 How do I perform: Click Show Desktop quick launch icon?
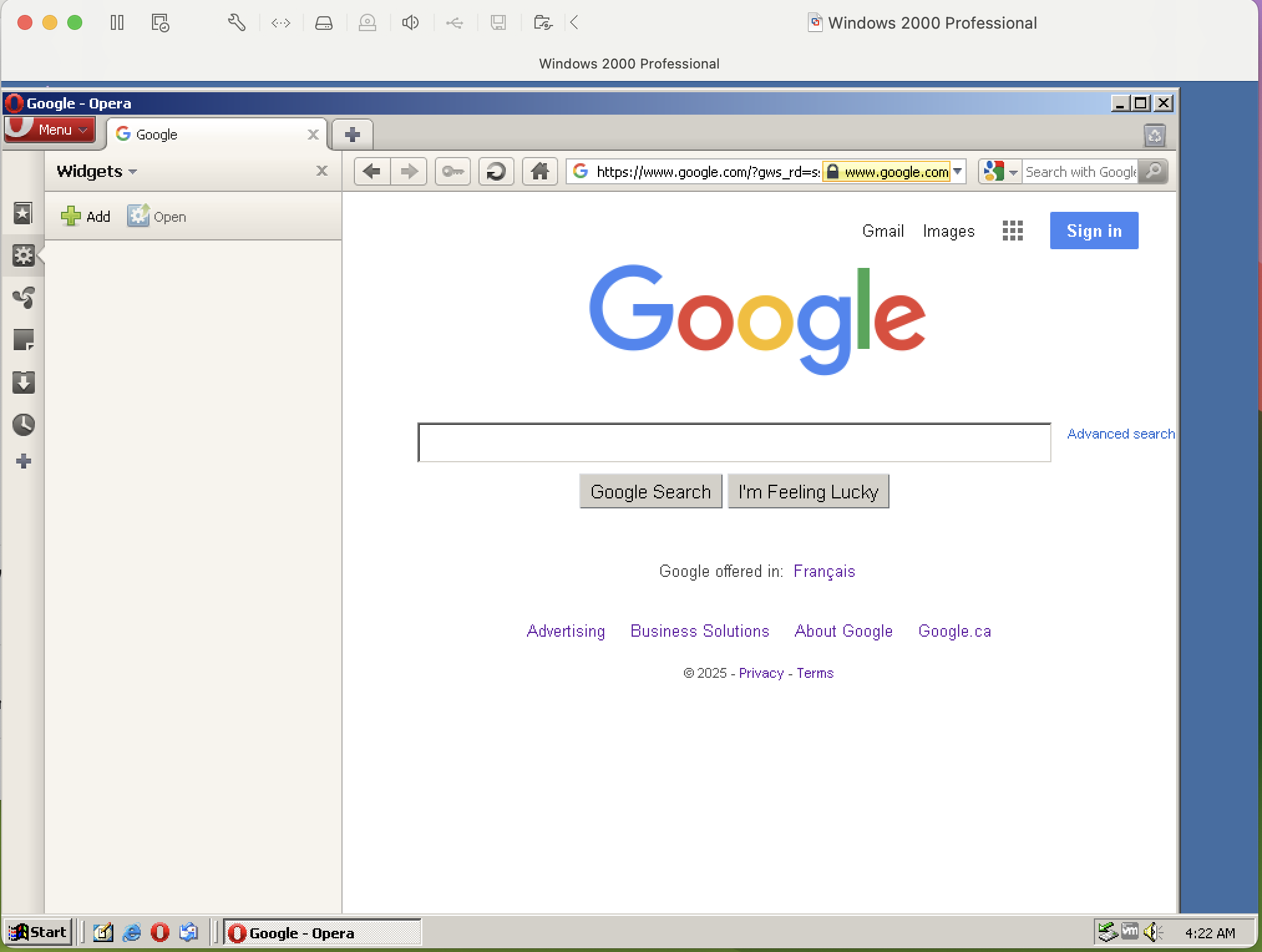point(103,932)
